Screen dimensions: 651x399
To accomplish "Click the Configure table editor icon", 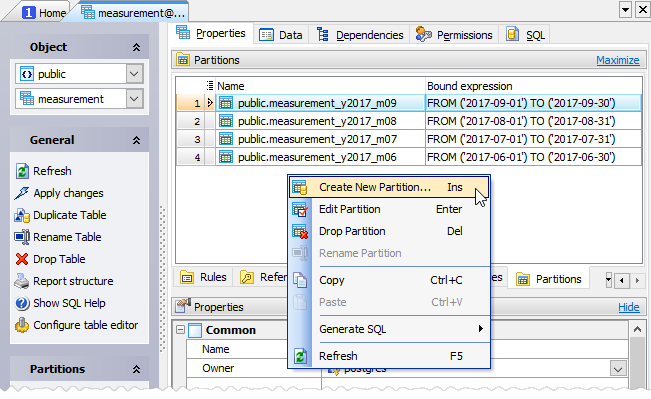I will [22, 325].
